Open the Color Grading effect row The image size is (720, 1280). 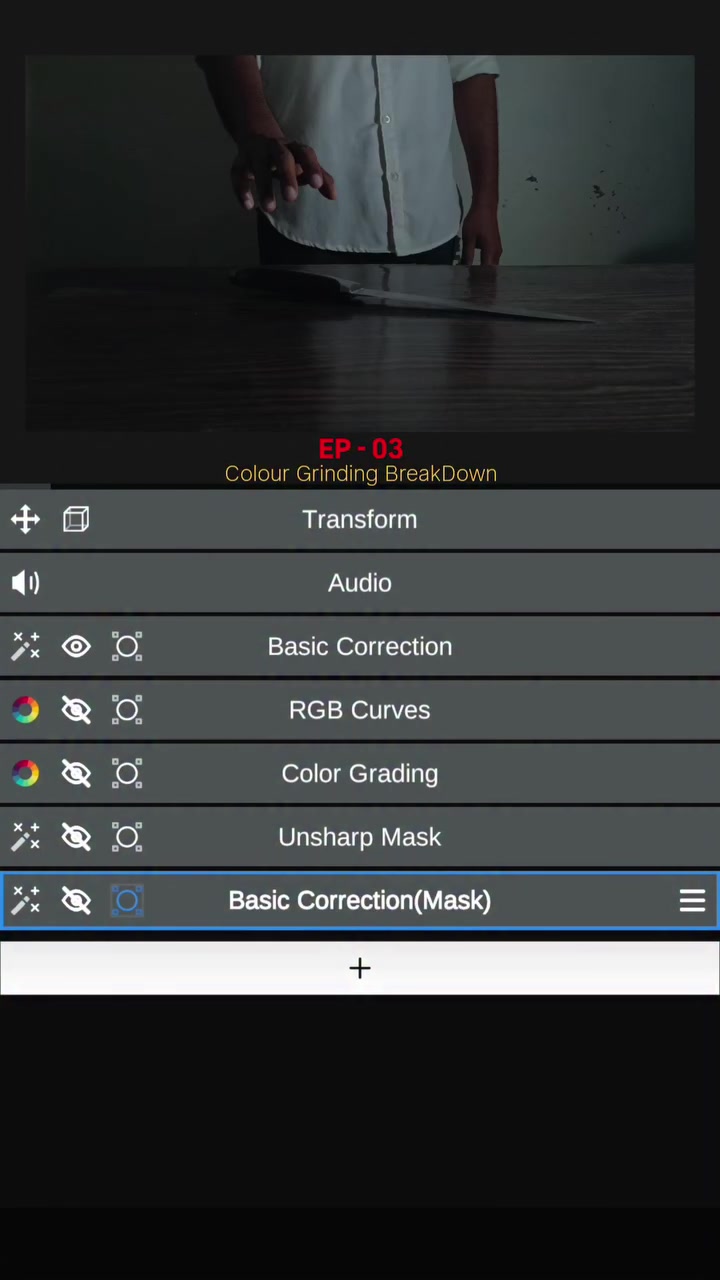tap(360, 774)
